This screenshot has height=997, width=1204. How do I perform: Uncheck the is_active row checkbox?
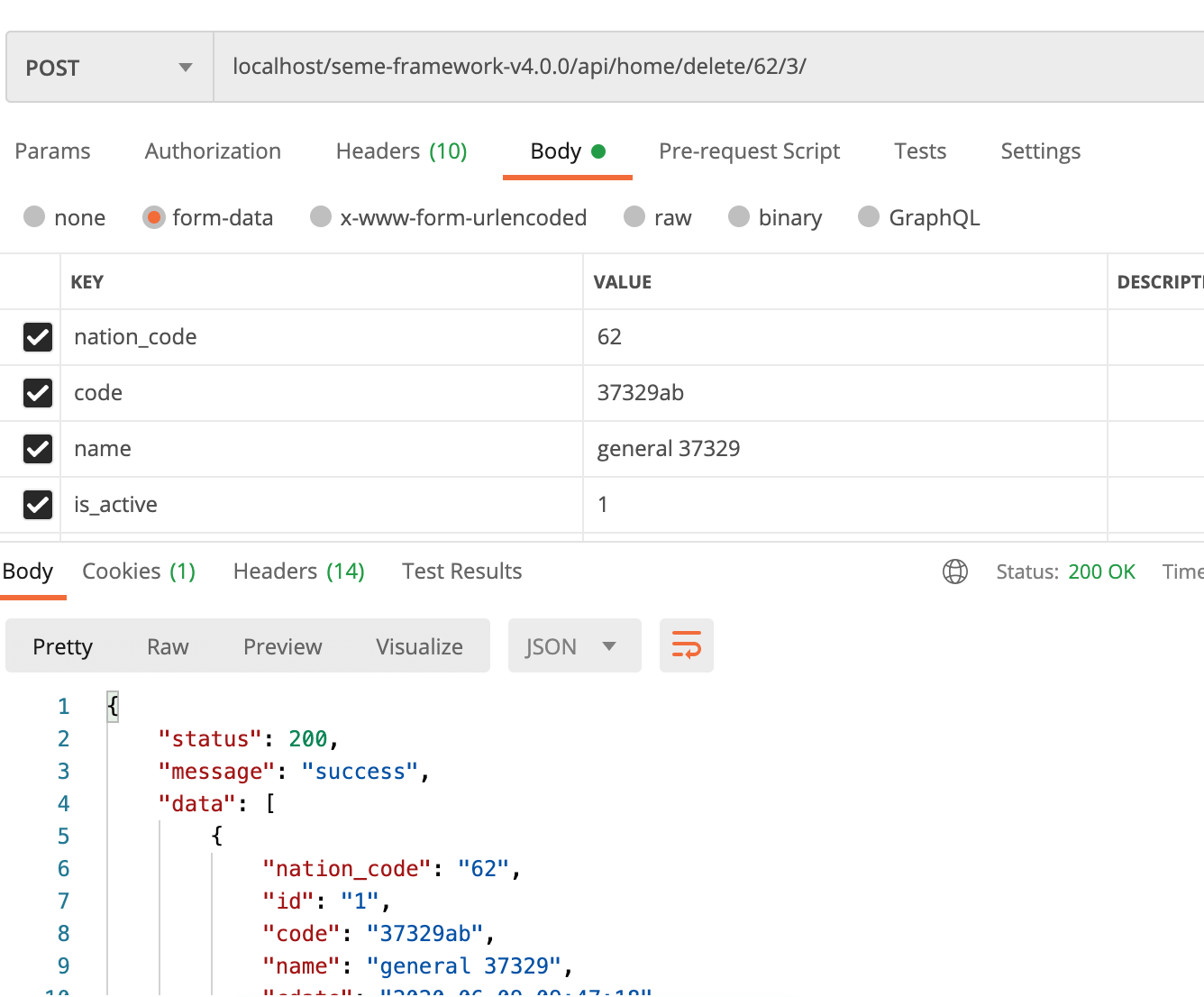38,505
